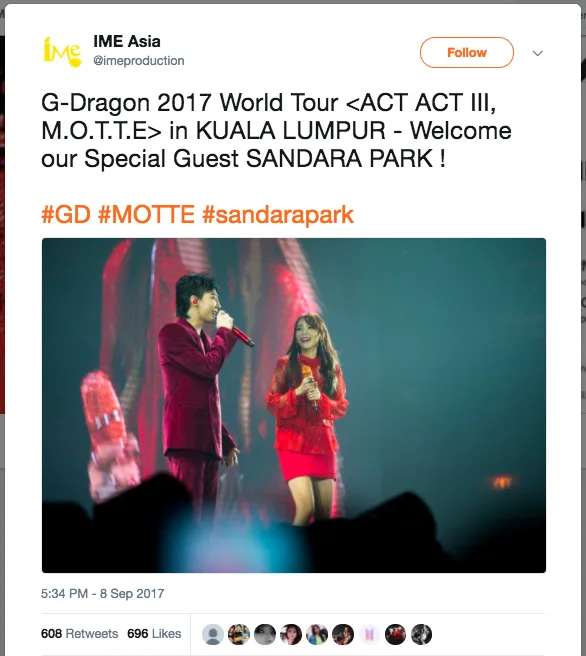The width and height of the screenshot is (586, 656).
Task: Click the default gray silhouette liker avatar
Action: [x=213, y=634]
